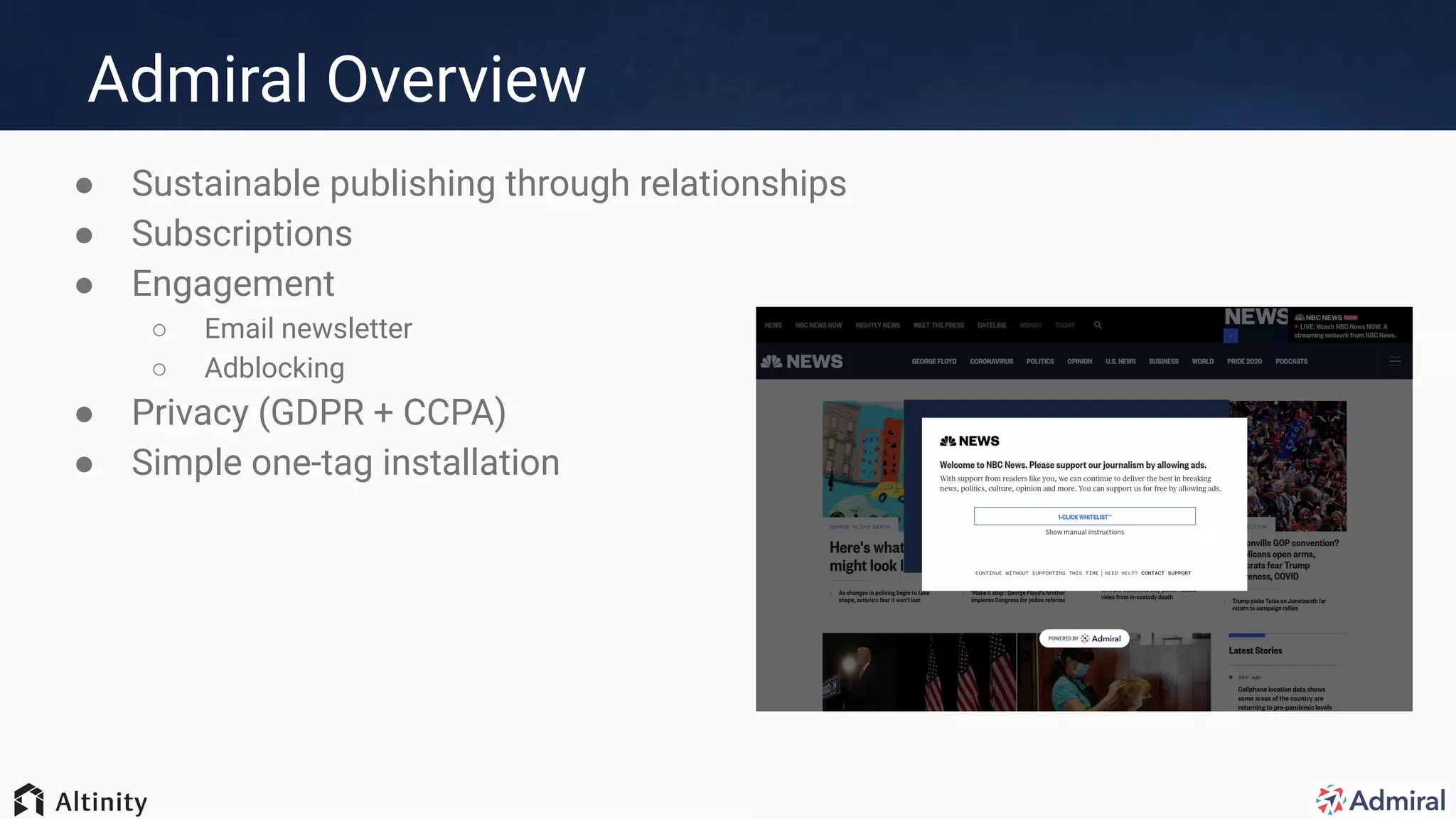Click the Admiral logo at the bottom right of the slide
This screenshot has width=1456, height=819.
tap(1381, 801)
